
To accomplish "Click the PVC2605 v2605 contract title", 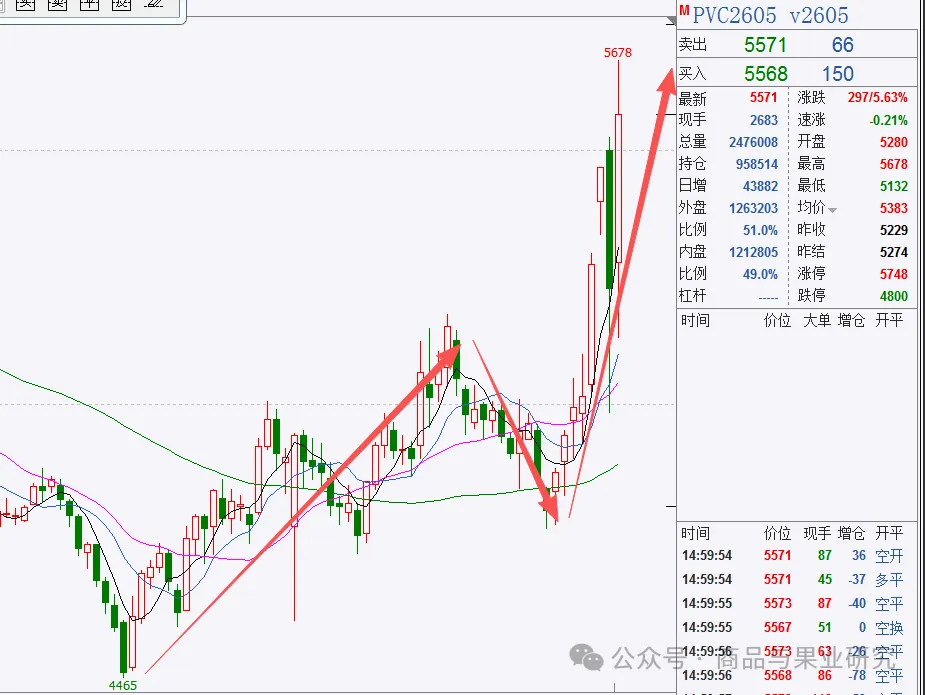I will click(770, 15).
